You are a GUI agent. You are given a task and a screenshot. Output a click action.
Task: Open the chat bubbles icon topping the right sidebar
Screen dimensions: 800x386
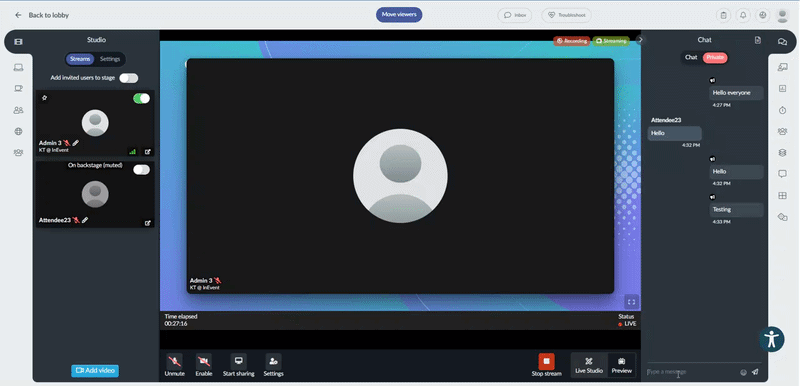tap(782, 42)
